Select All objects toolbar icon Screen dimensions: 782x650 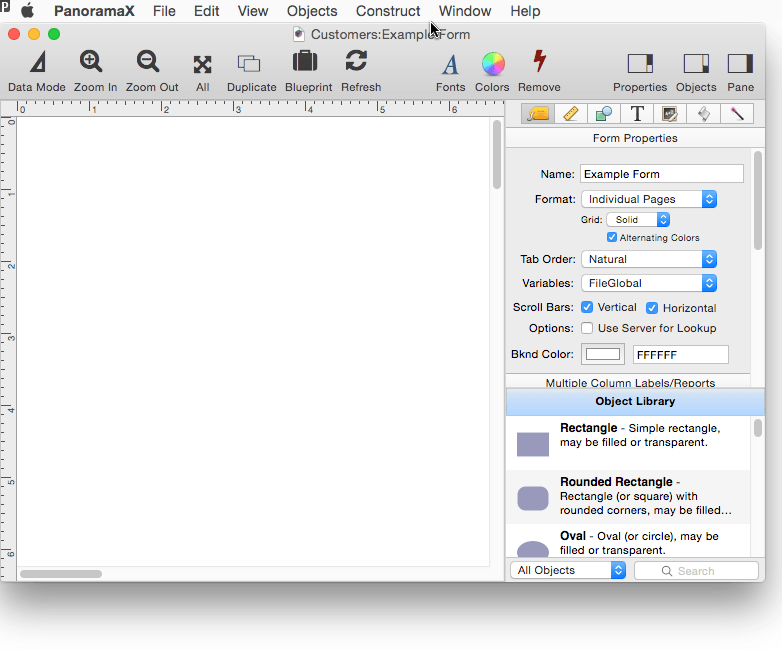[x=202, y=64]
